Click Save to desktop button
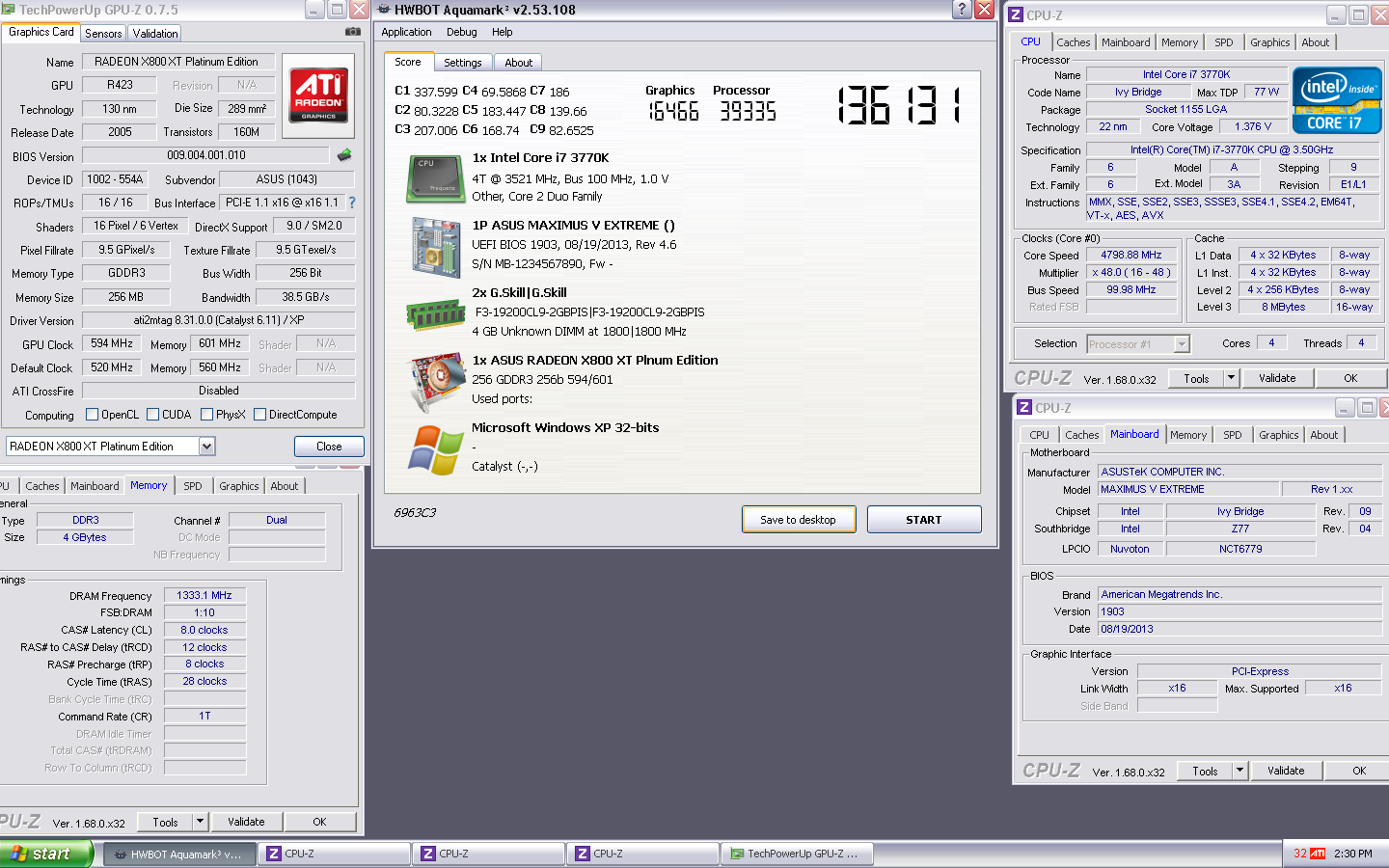The width and height of the screenshot is (1389, 868). 798,520
